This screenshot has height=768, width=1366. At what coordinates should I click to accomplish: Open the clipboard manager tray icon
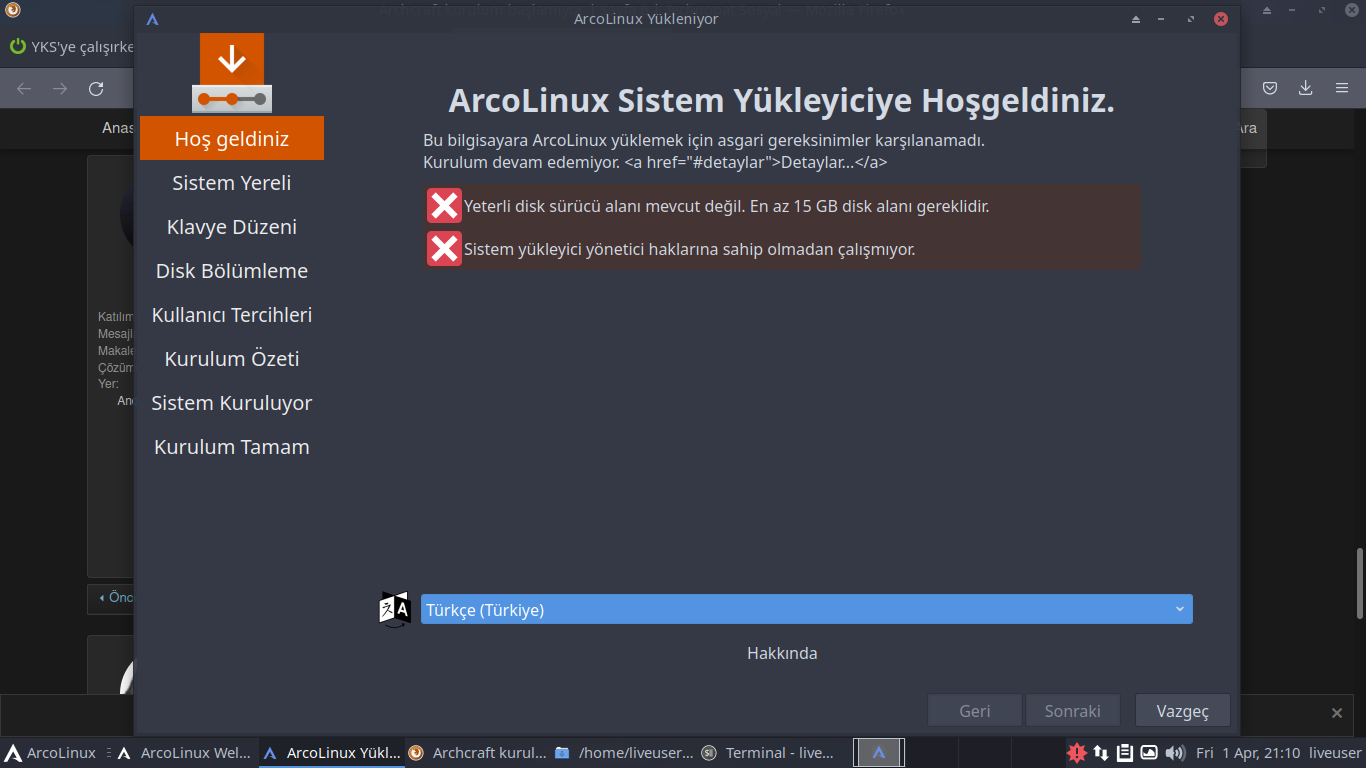[1125, 753]
